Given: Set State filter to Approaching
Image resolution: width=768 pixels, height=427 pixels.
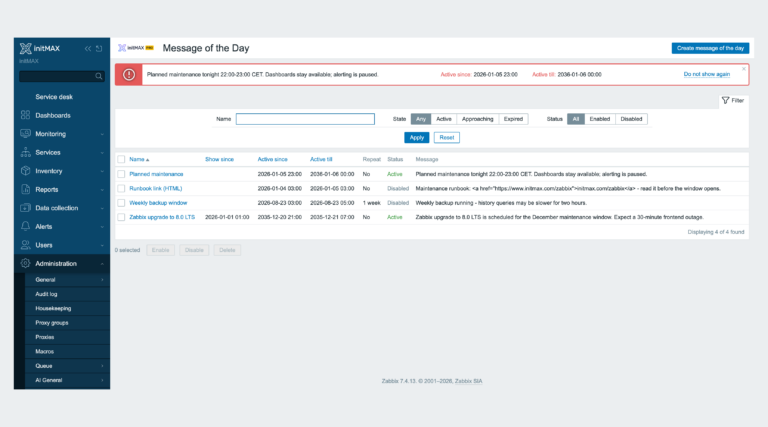Looking at the screenshot, I should pos(478,119).
